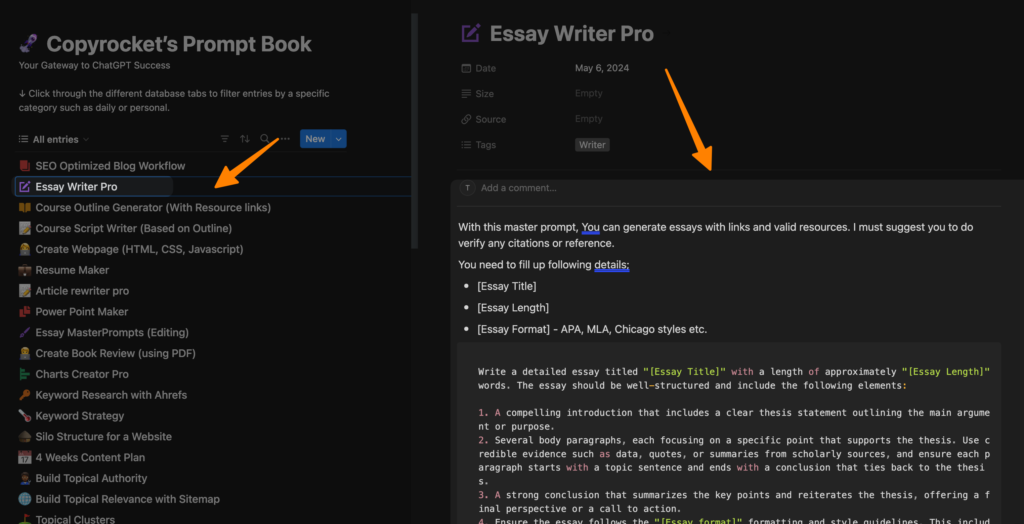Click the Add a comment field

[519, 188]
